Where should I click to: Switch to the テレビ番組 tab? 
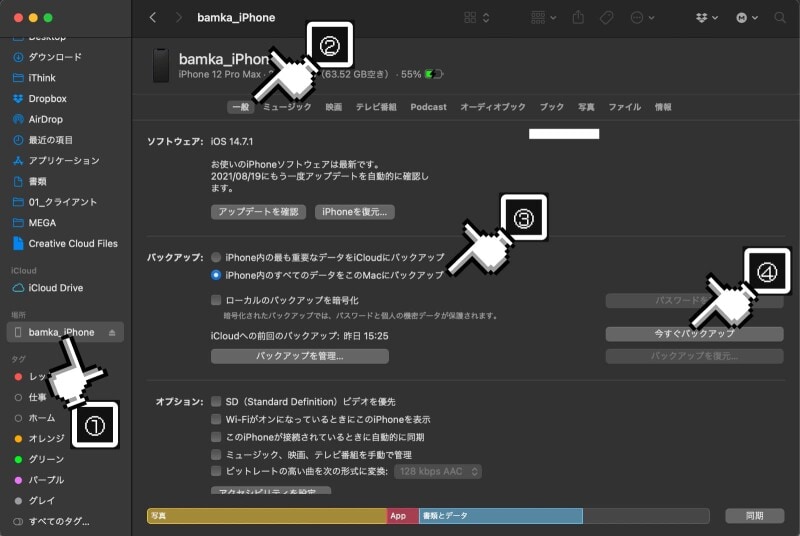point(376,107)
